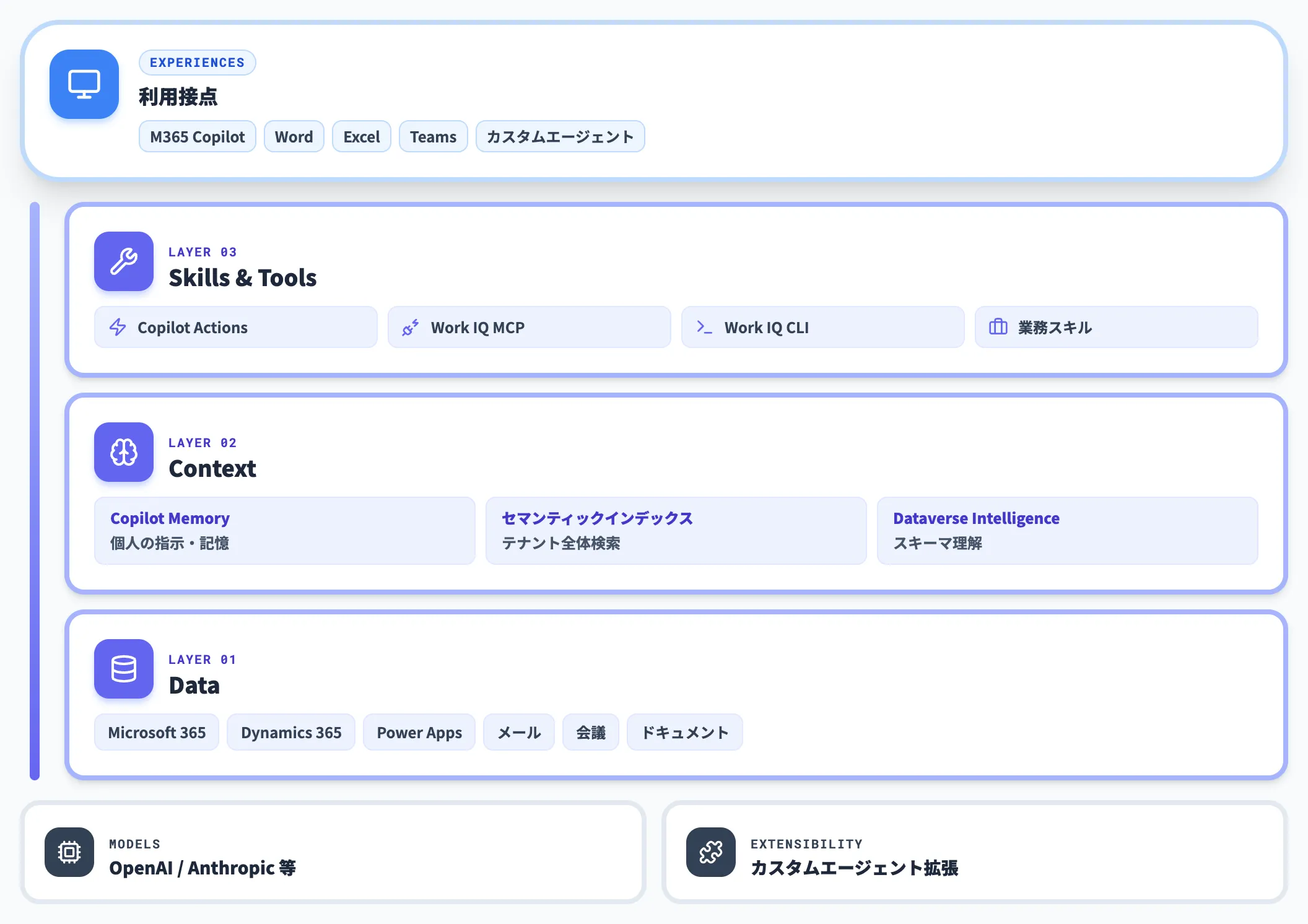Click the 個人の指示・記憶 subtitle

point(170,543)
